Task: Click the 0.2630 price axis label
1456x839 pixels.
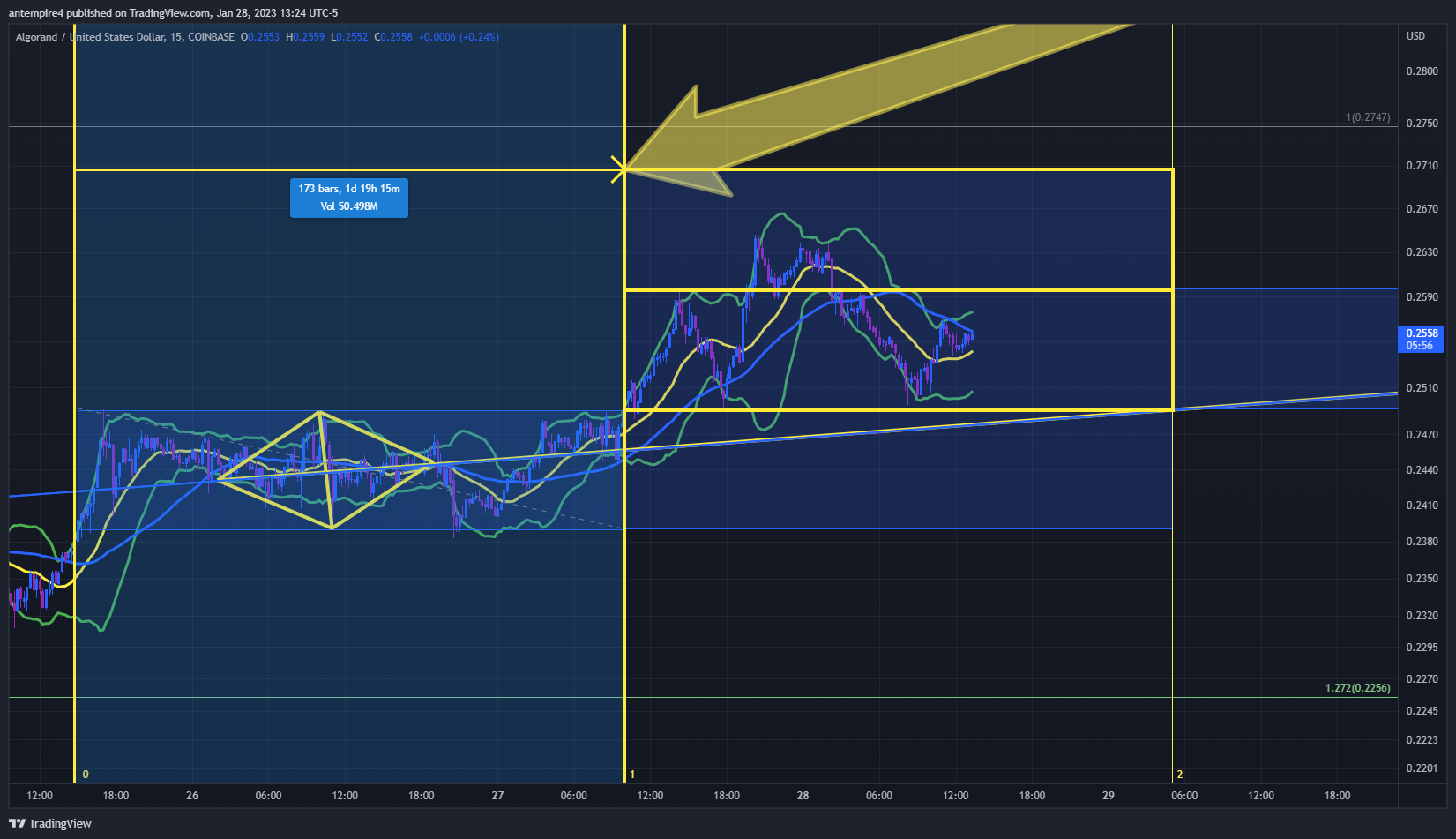Action: (1422, 252)
